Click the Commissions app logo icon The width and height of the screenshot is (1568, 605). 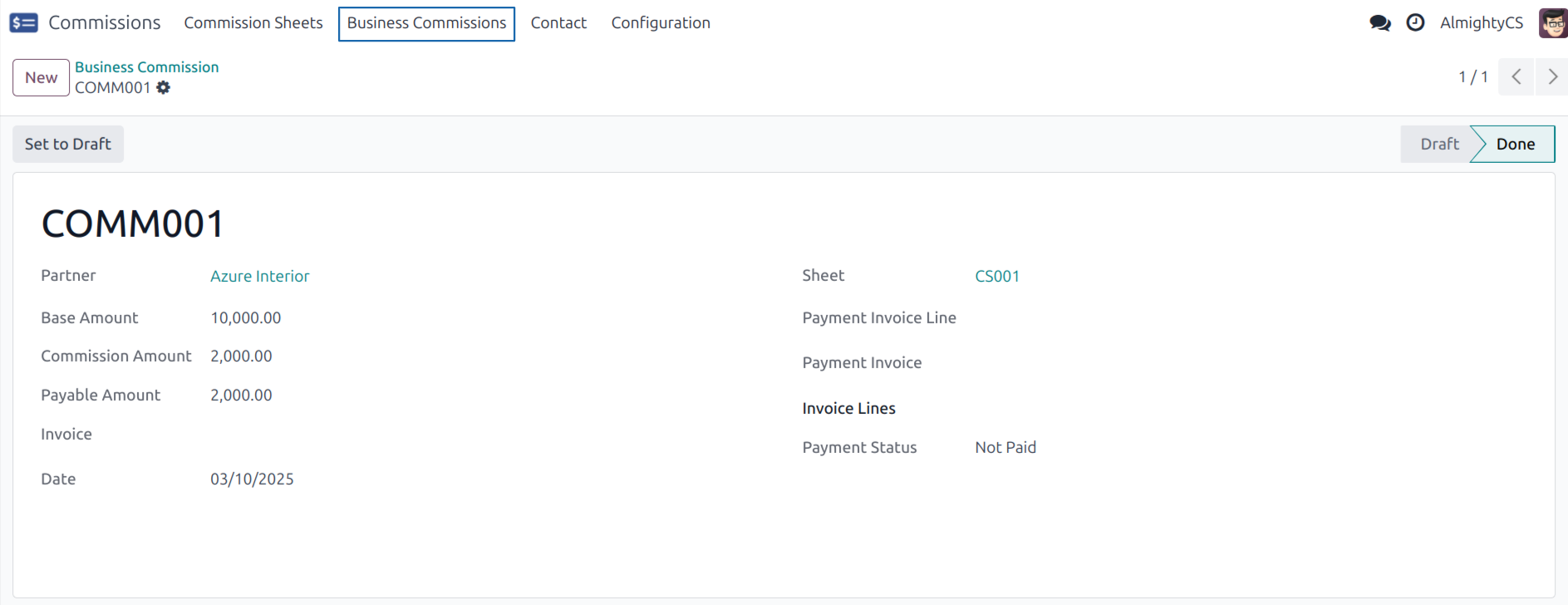(23, 22)
